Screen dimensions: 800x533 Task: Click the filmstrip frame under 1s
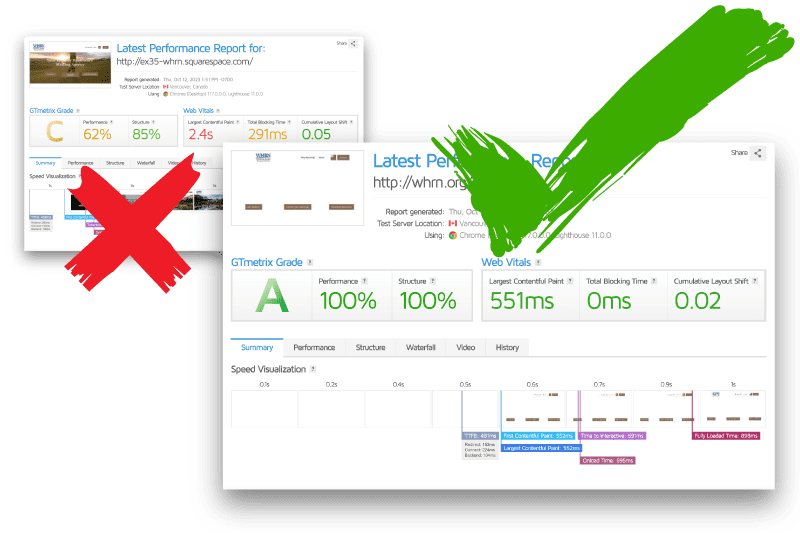point(733,409)
